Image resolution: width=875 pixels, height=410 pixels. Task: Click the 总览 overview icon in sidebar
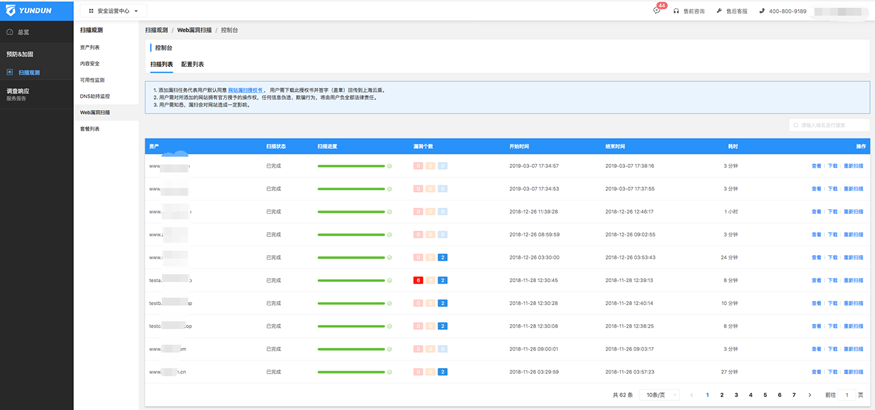[11, 32]
